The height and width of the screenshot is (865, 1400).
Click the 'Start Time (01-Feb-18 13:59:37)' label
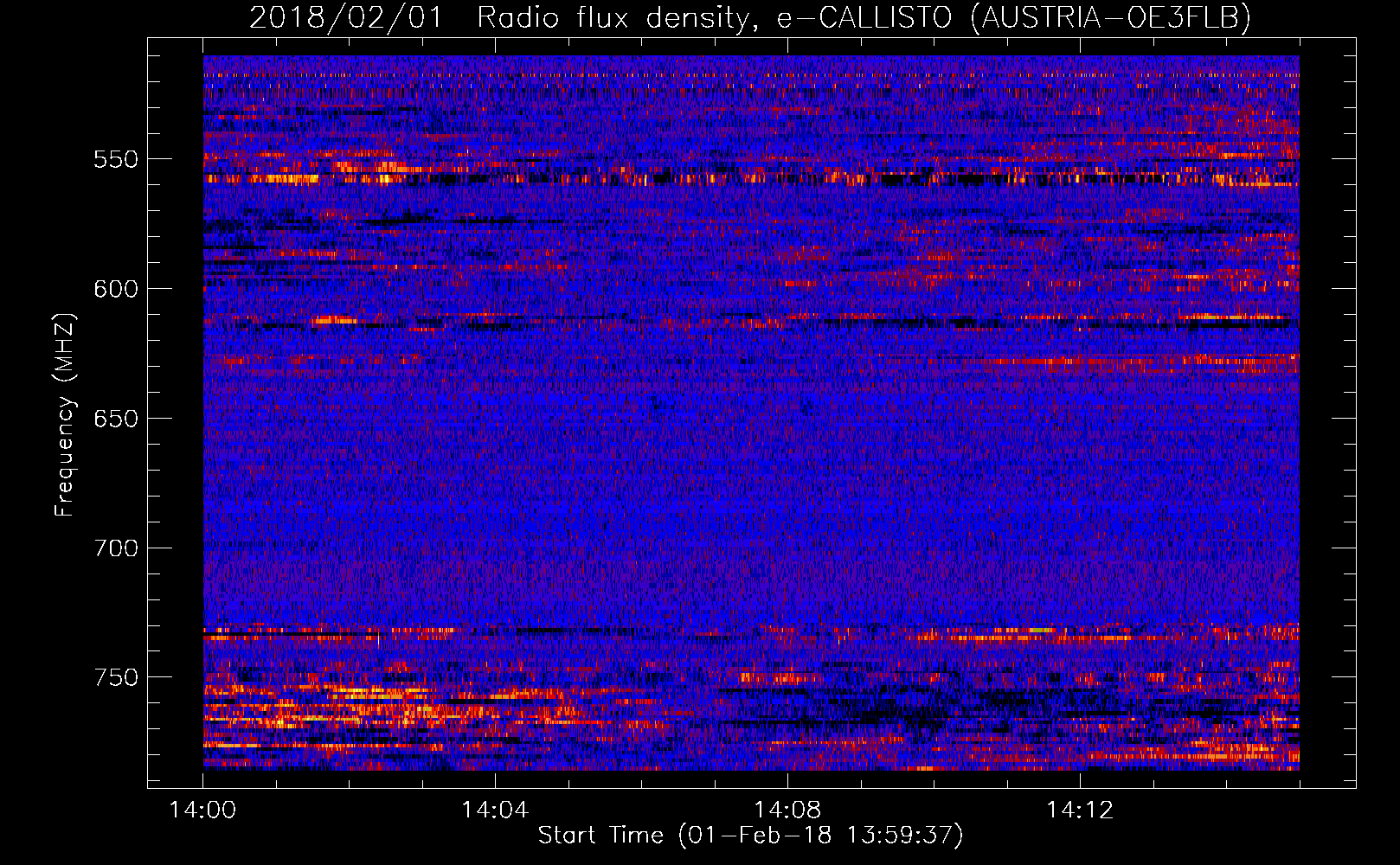750,836
